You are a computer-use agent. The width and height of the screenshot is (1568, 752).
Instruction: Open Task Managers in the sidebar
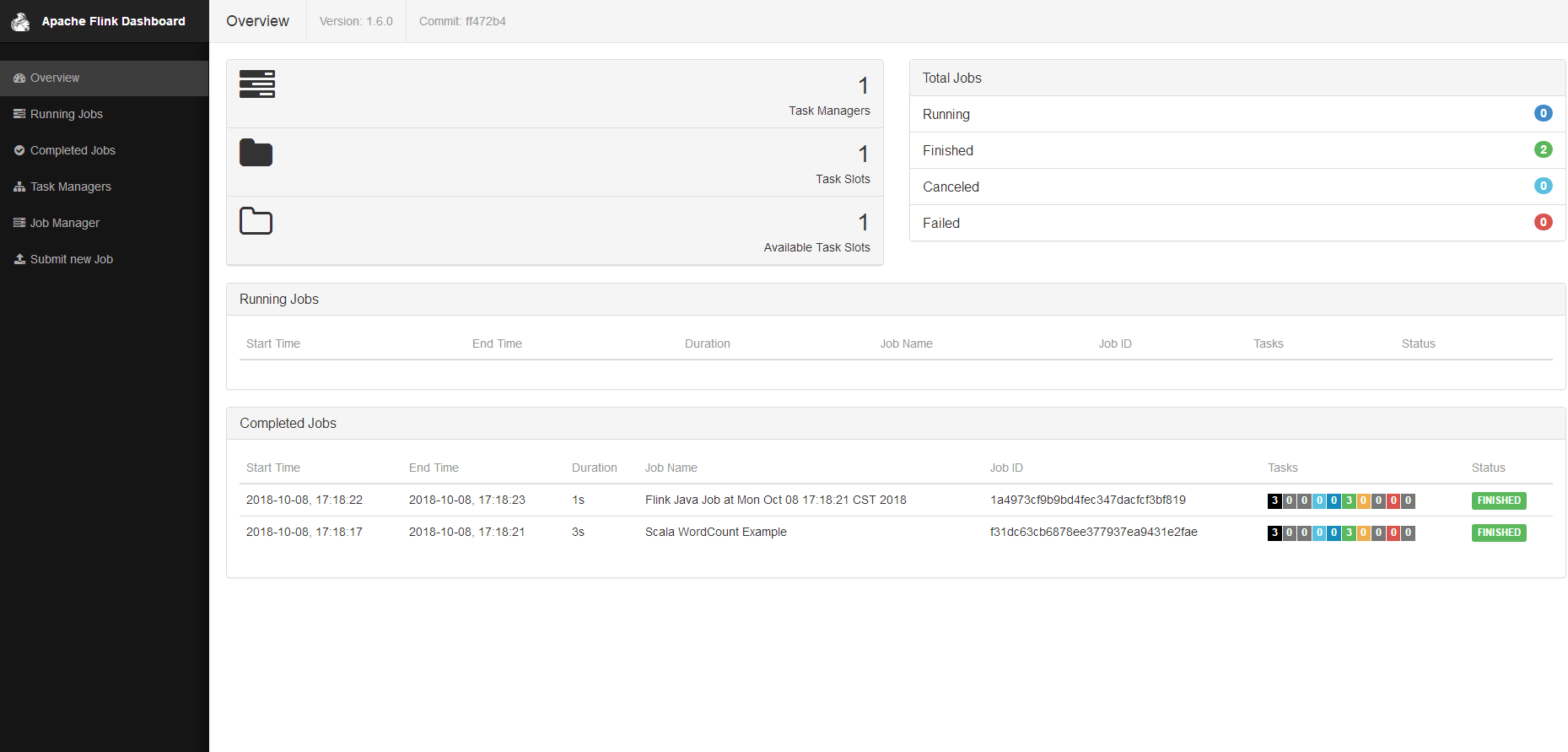coord(105,187)
